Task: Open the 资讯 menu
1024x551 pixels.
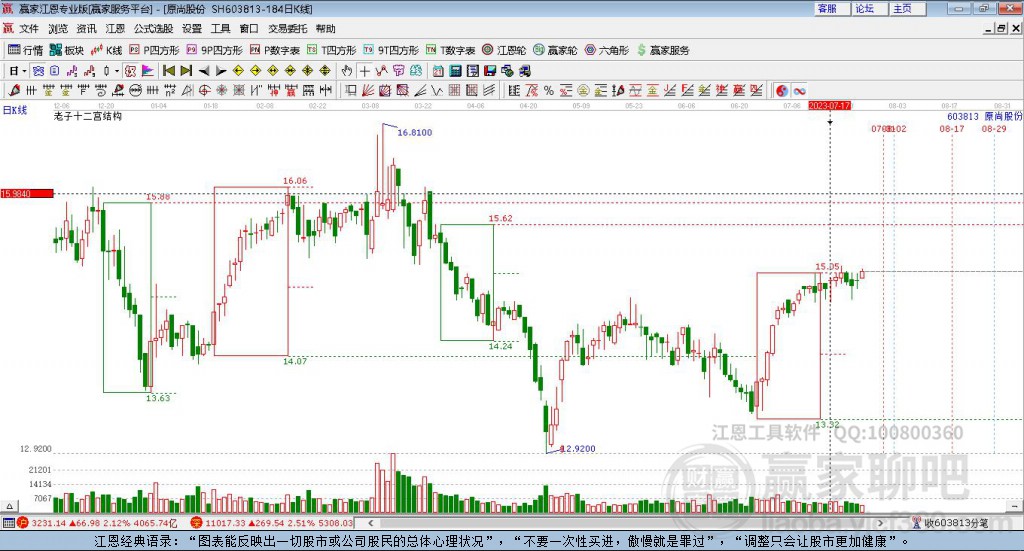Action: coord(86,29)
